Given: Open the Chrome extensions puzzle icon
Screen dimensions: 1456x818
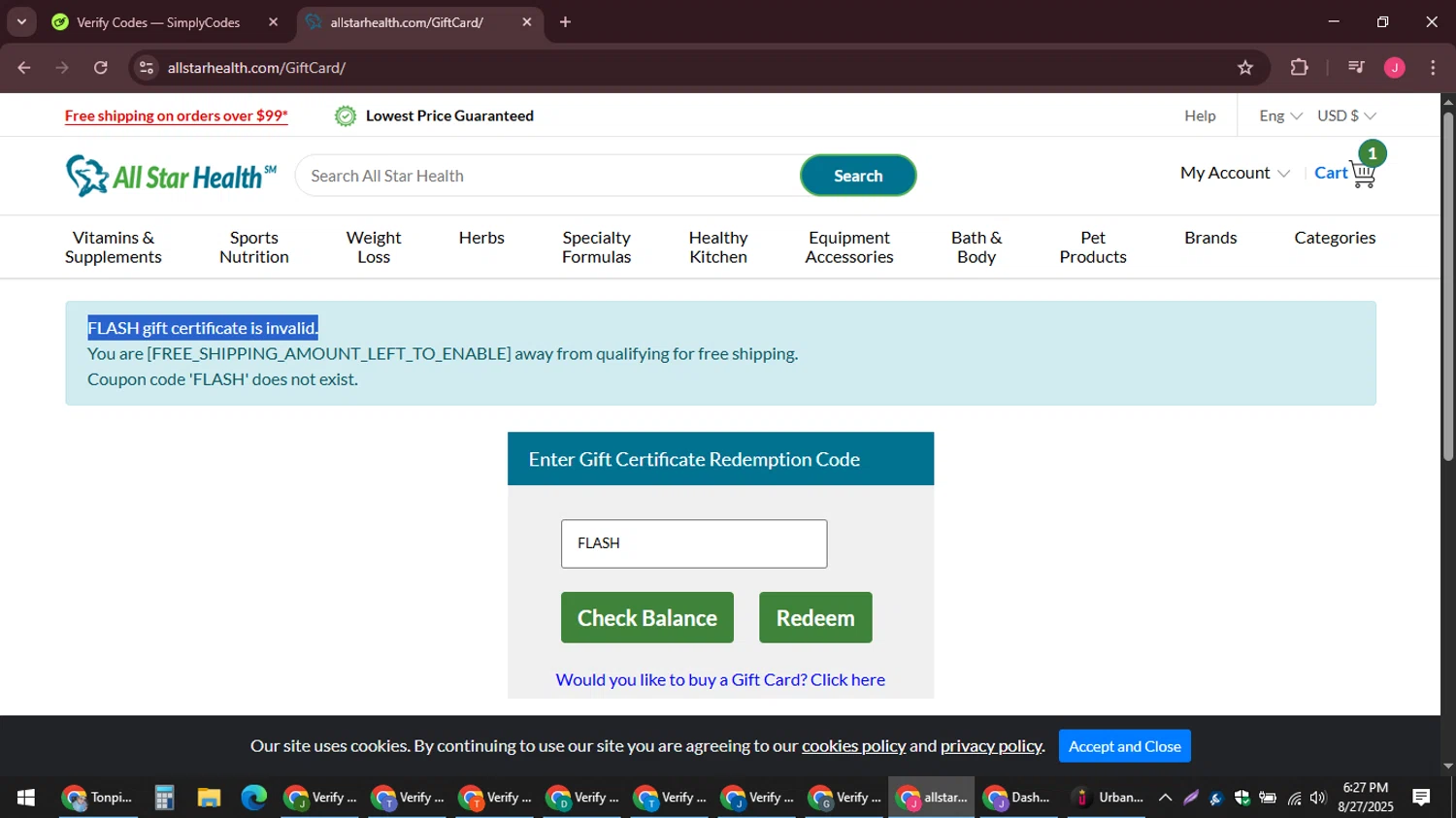Looking at the screenshot, I should click(x=1299, y=67).
